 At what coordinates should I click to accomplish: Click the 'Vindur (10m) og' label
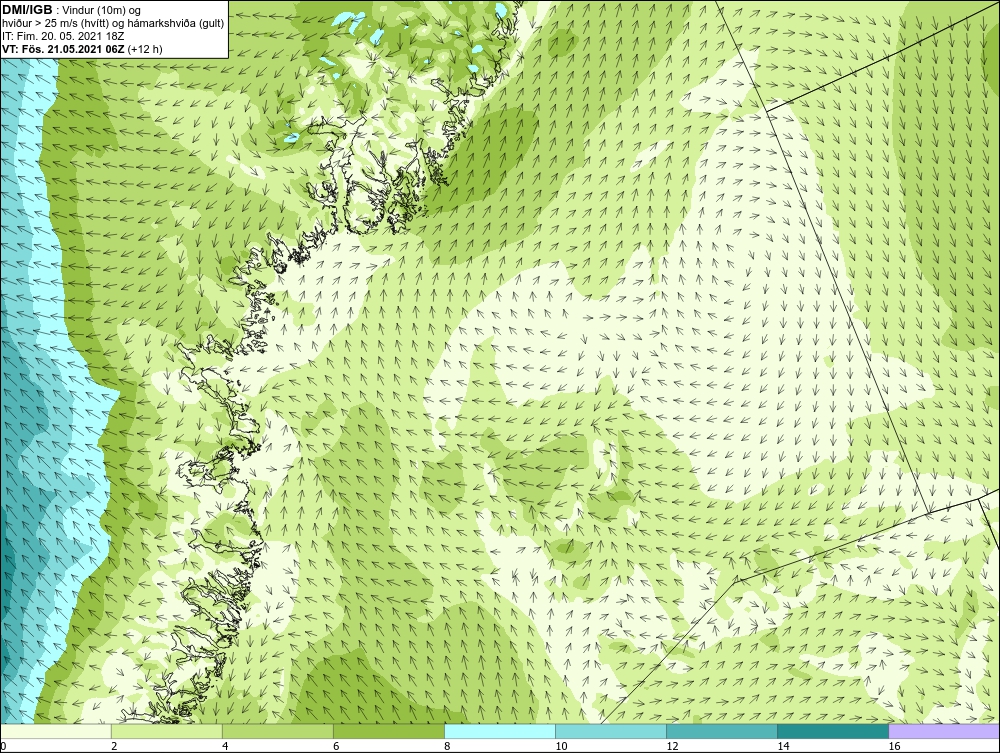pyautogui.click(x=102, y=11)
